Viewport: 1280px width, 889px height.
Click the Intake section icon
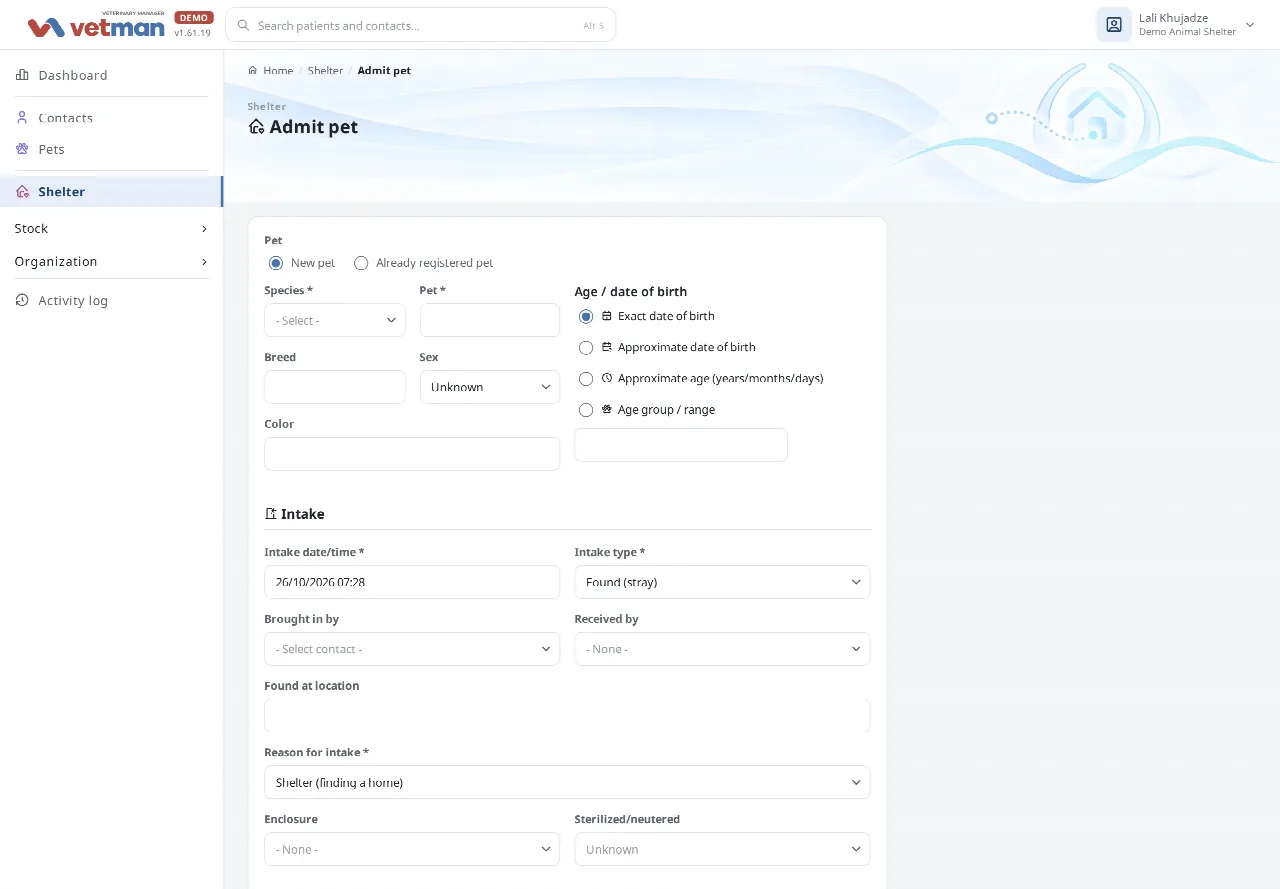pyautogui.click(x=270, y=514)
